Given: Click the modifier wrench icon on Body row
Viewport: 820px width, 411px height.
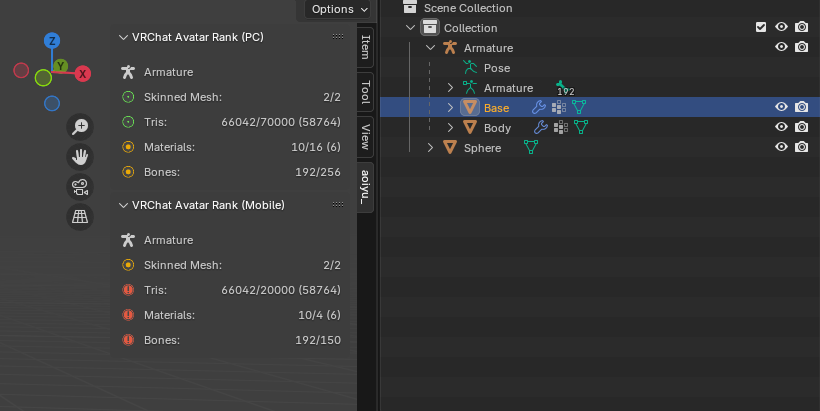Looking at the screenshot, I should (x=541, y=127).
